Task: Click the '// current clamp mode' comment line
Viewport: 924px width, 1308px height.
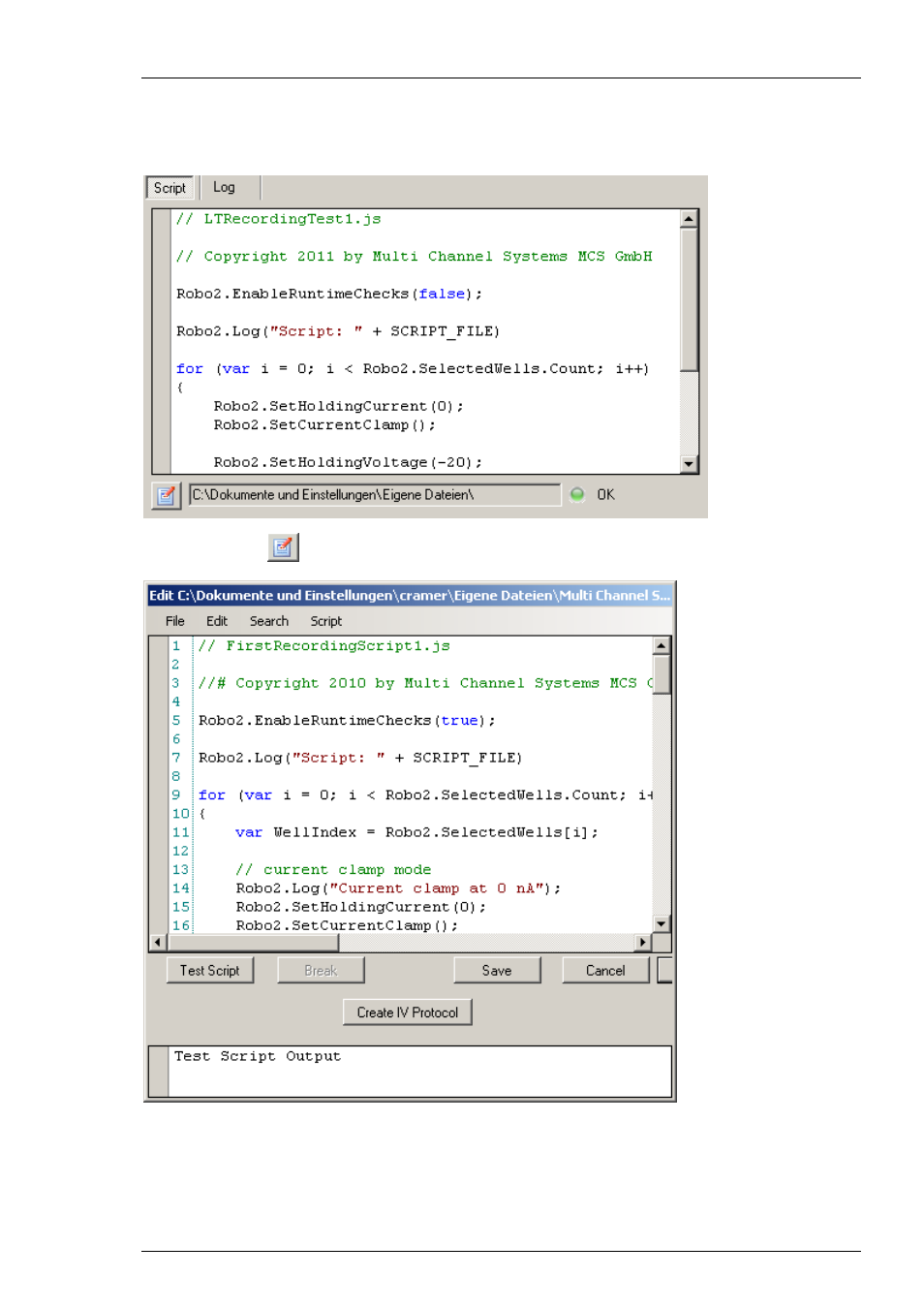Action: (333, 870)
